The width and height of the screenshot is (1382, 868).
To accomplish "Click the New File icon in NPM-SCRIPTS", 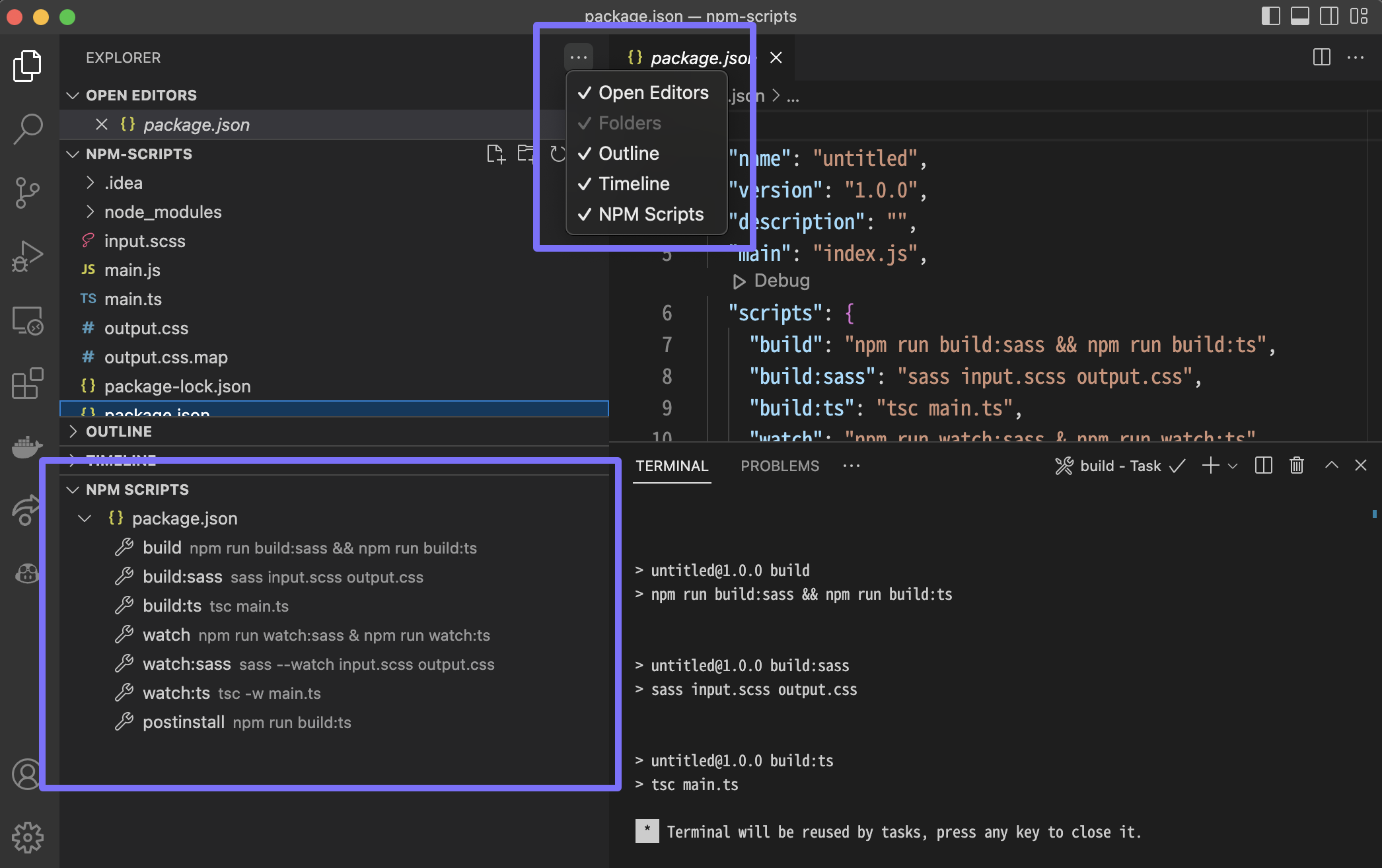I will click(x=495, y=154).
